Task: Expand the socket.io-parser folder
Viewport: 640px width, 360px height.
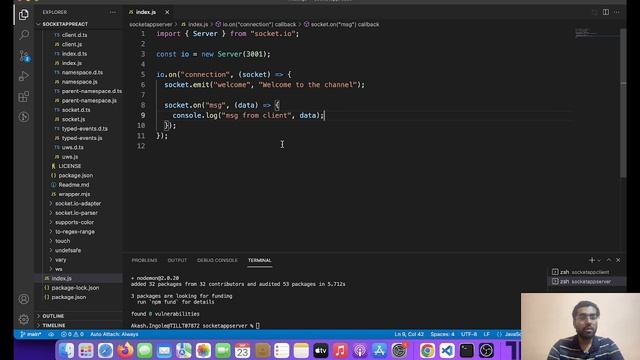Action: [x=76, y=213]
